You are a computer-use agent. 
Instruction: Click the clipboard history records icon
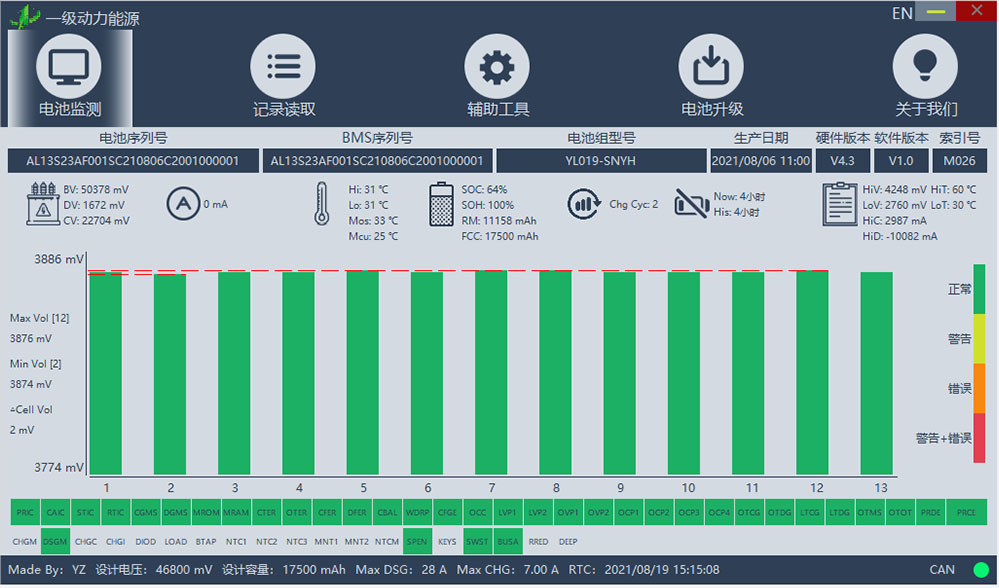(x=840, y=204)
